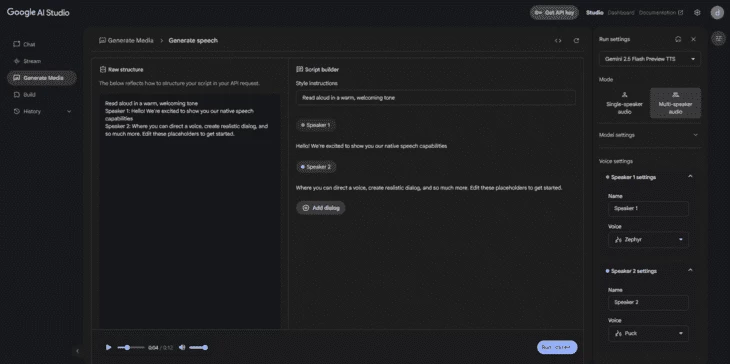Switch to the Dashboard tab
Image resolution: width=730 pixels, height=364 pixels.
[621, 13]
